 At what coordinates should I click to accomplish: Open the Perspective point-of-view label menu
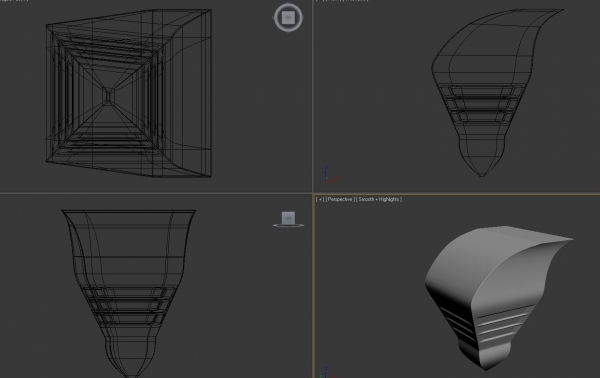click(340, 199)
